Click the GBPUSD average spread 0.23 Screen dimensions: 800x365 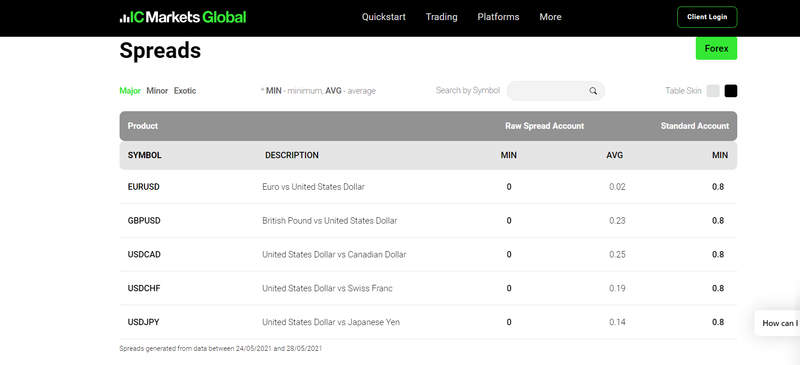pos(617,221)
